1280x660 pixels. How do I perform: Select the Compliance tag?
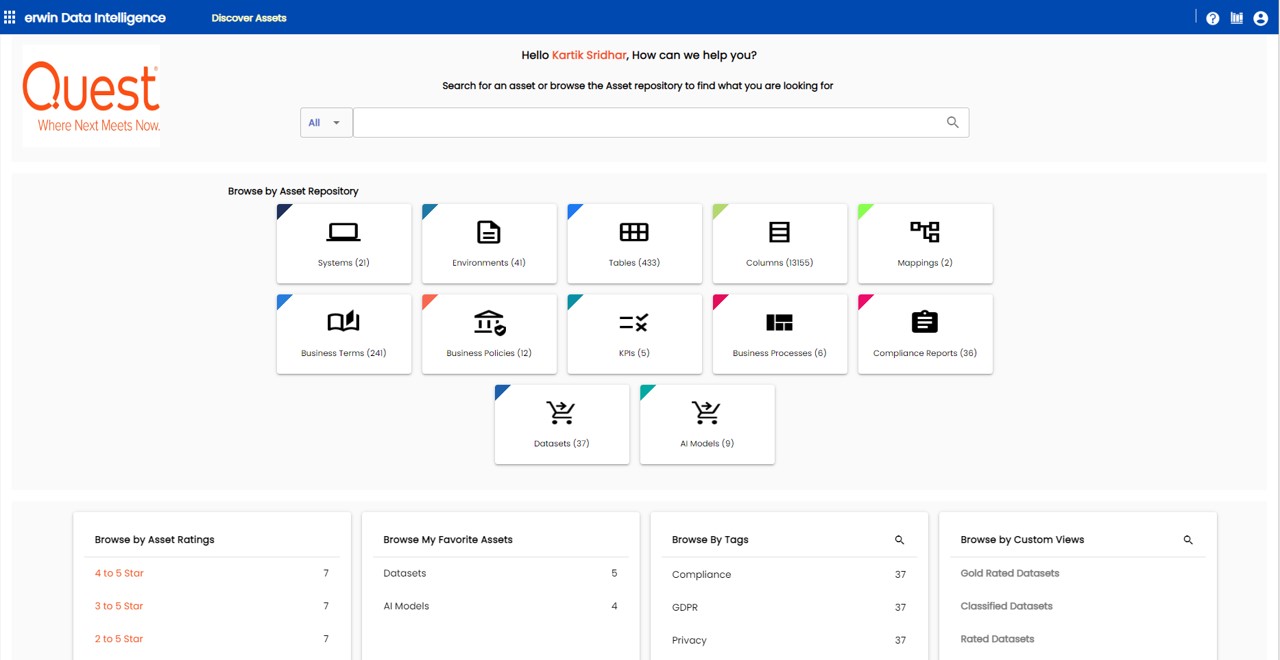pos(701,575)
